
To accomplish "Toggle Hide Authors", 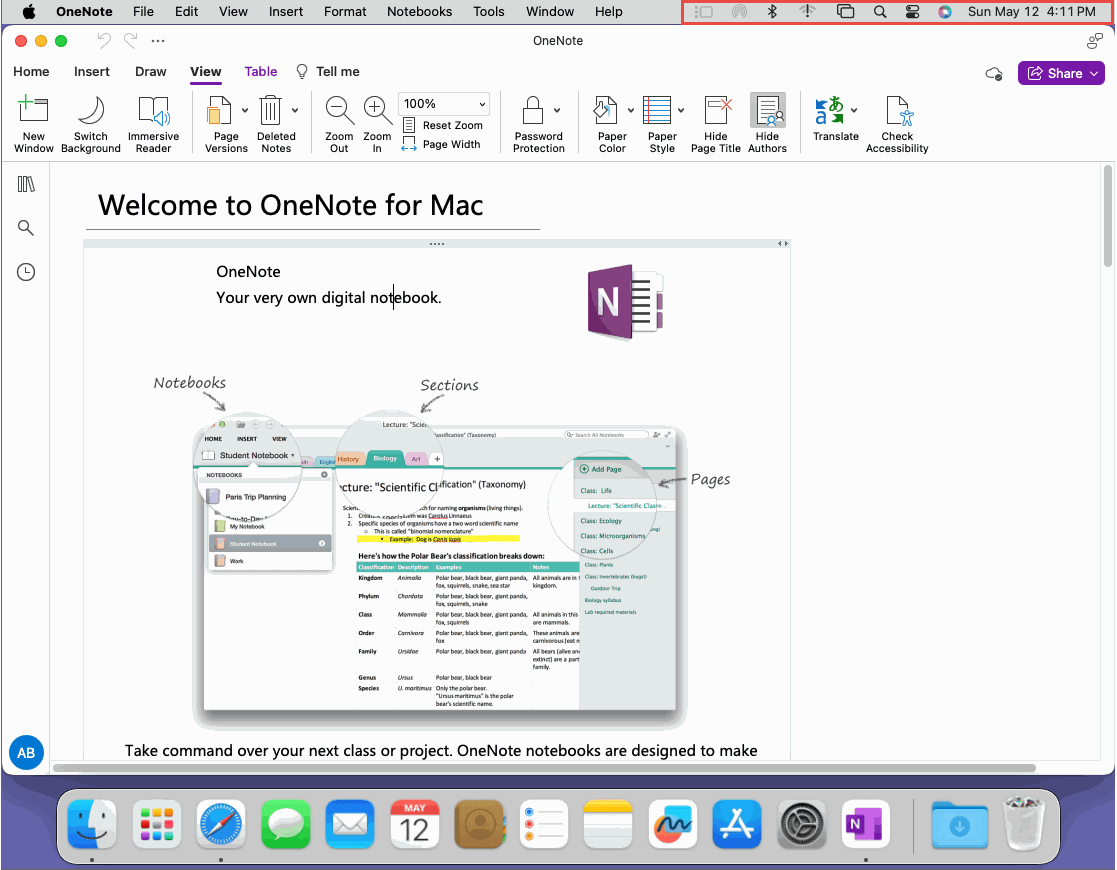I will pyautogui.click(x=767, y=124).
